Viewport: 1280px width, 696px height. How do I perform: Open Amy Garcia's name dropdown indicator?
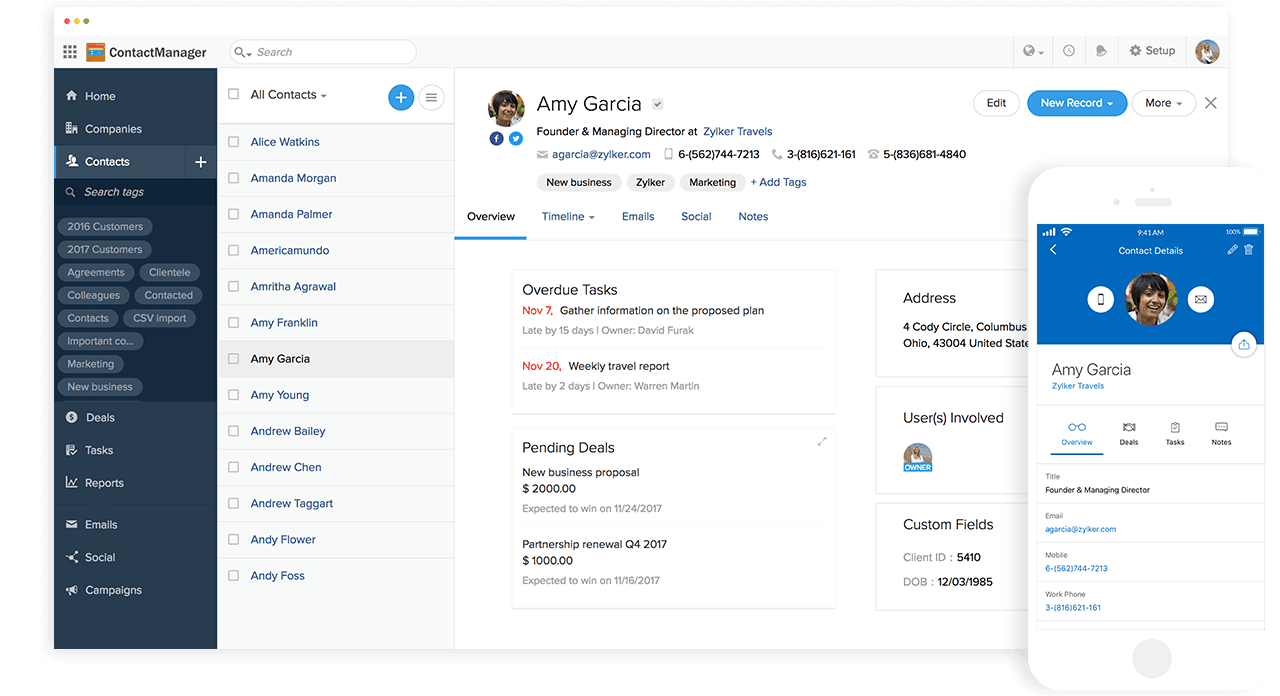pyautogui.click(x=658, y=104)
